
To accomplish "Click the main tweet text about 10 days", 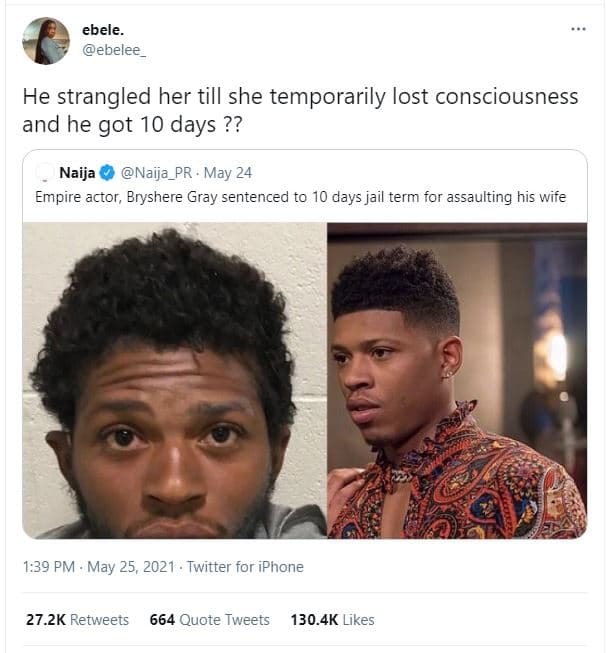I will (300, 110).
